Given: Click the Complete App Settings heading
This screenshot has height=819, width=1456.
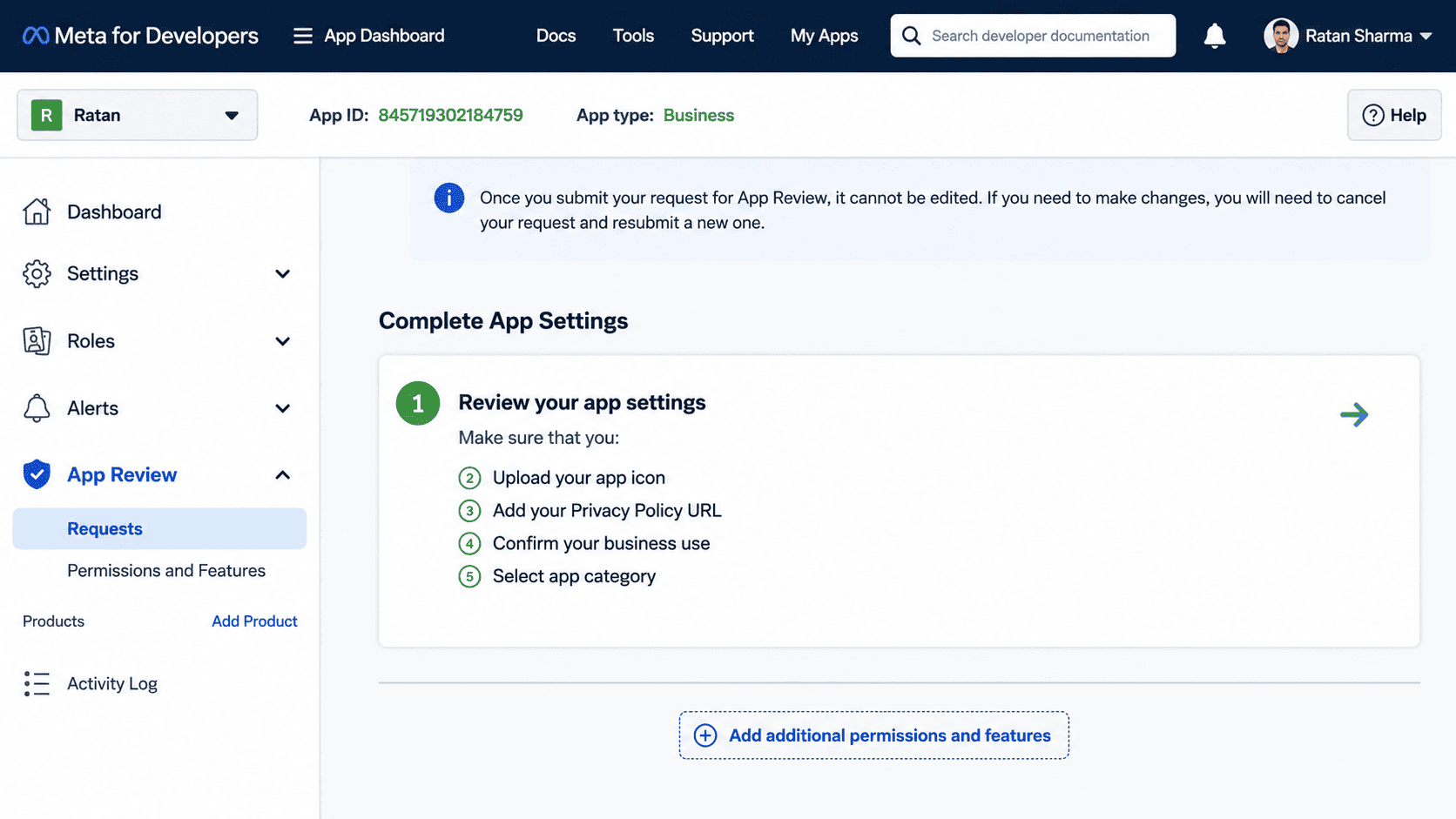Looking at the screenshot, I should [x=503, y=321].
